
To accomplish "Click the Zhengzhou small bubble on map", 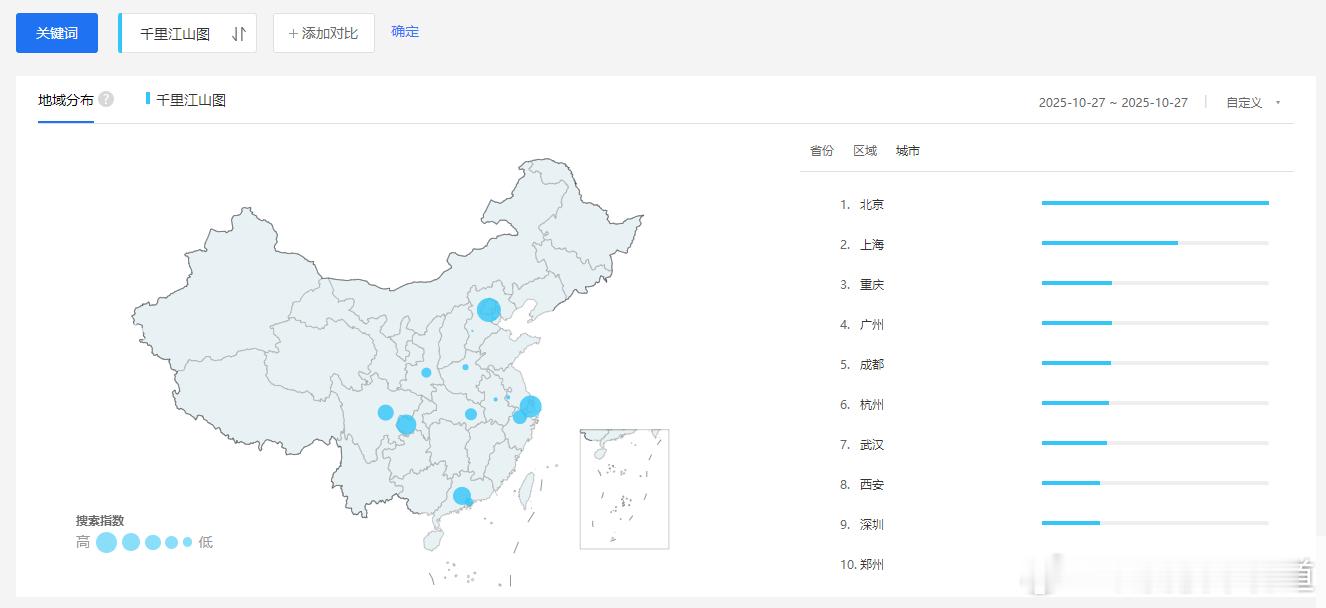I will (465, 367).
